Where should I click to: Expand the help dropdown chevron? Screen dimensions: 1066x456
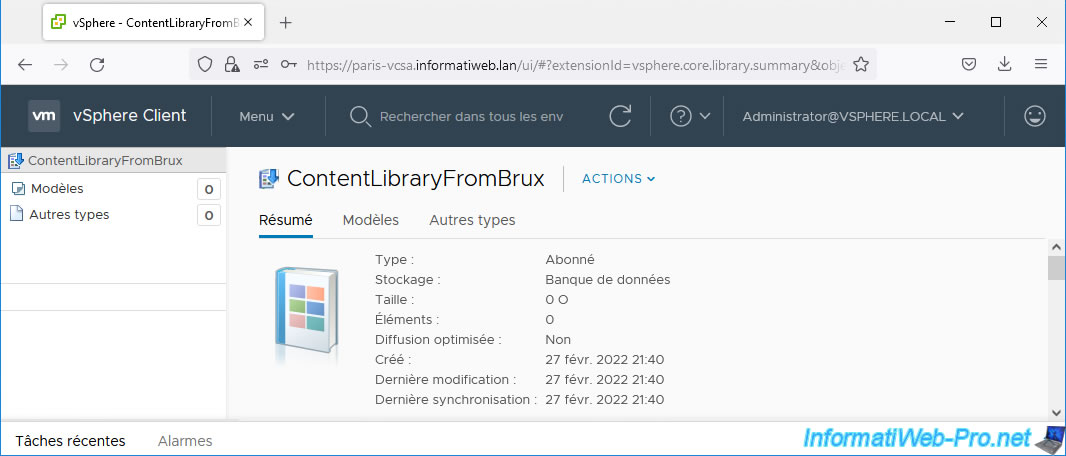pyautogui.click(x=704, y=116)
